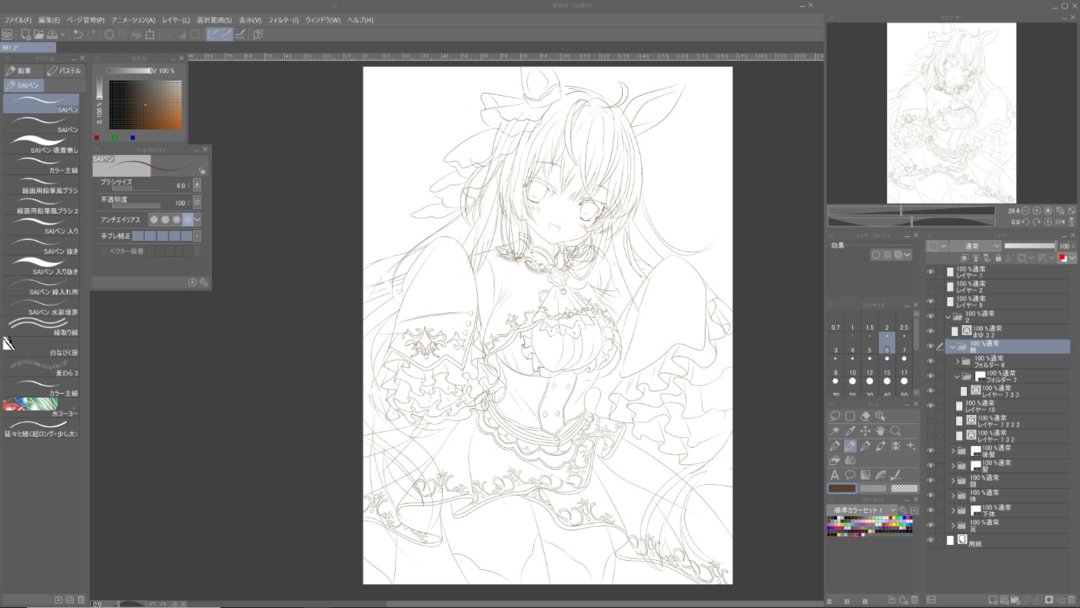Click the delete layer trash icon

coord(1072,600)
